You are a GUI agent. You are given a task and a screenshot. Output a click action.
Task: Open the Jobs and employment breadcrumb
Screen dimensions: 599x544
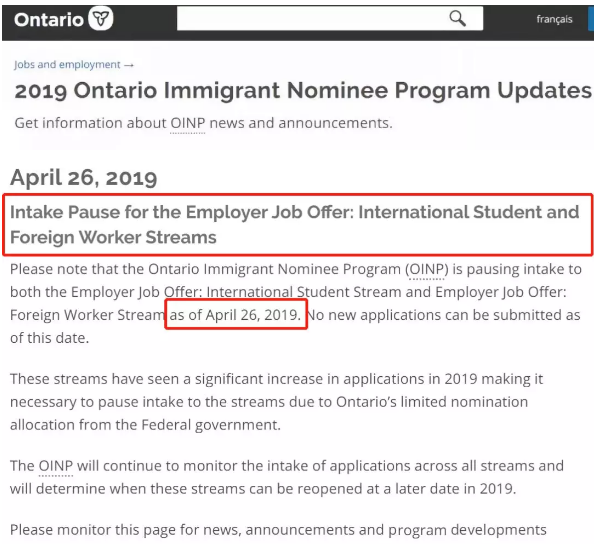67,65
